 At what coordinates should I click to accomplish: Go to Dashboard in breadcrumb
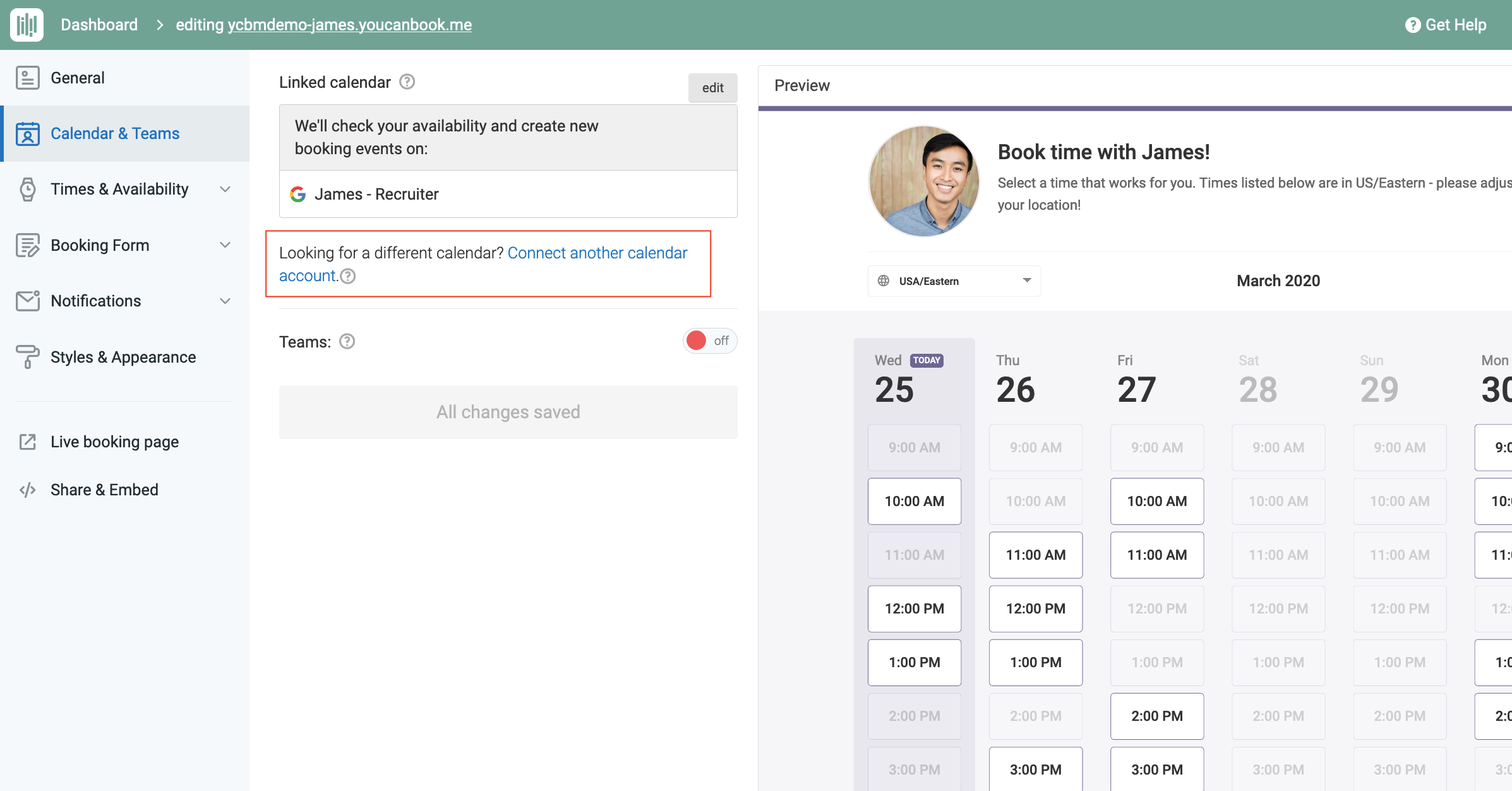(99, 25)
